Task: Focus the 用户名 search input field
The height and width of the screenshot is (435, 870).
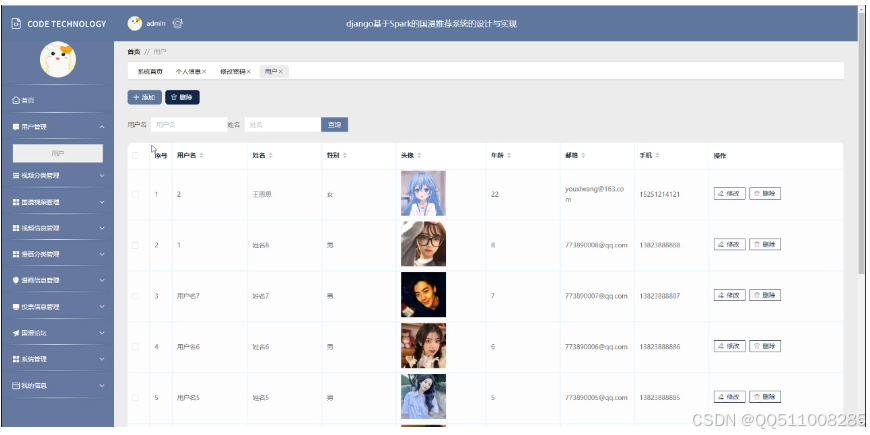Action: pyautogui.click(x=189, y=125)
